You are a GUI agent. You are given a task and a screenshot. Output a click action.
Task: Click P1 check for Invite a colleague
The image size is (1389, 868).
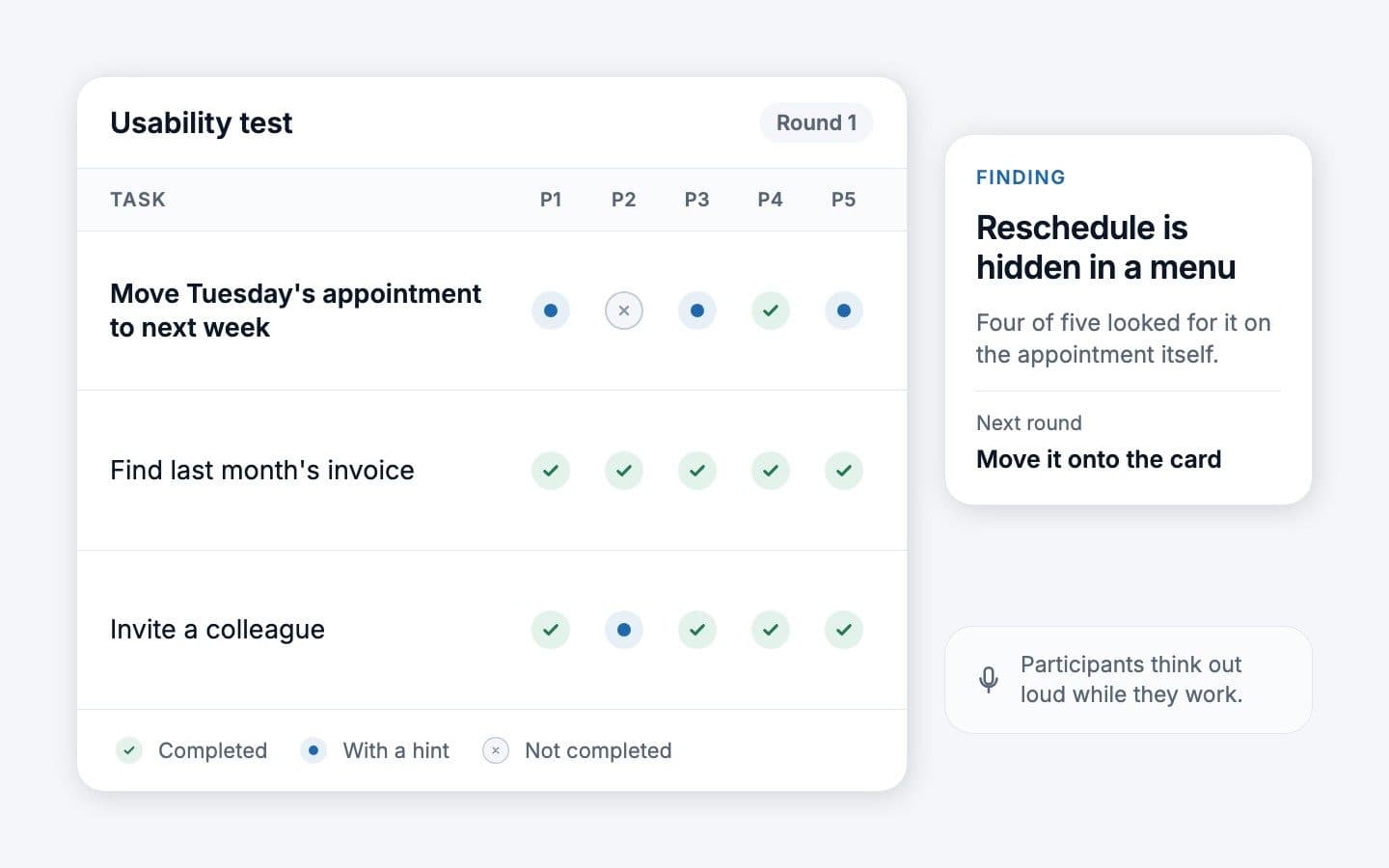coord(551,630)
